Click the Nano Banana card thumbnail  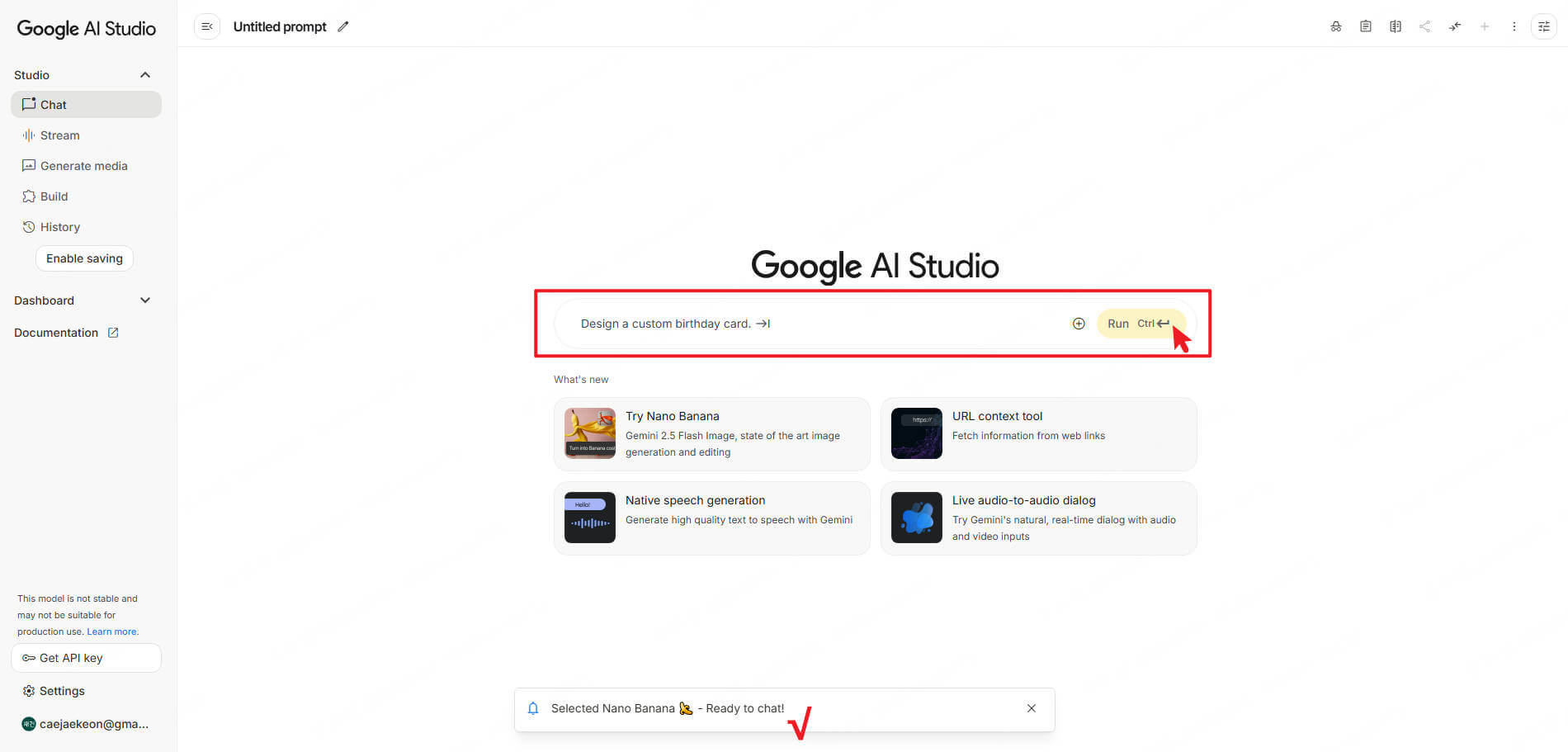(590, 433)
